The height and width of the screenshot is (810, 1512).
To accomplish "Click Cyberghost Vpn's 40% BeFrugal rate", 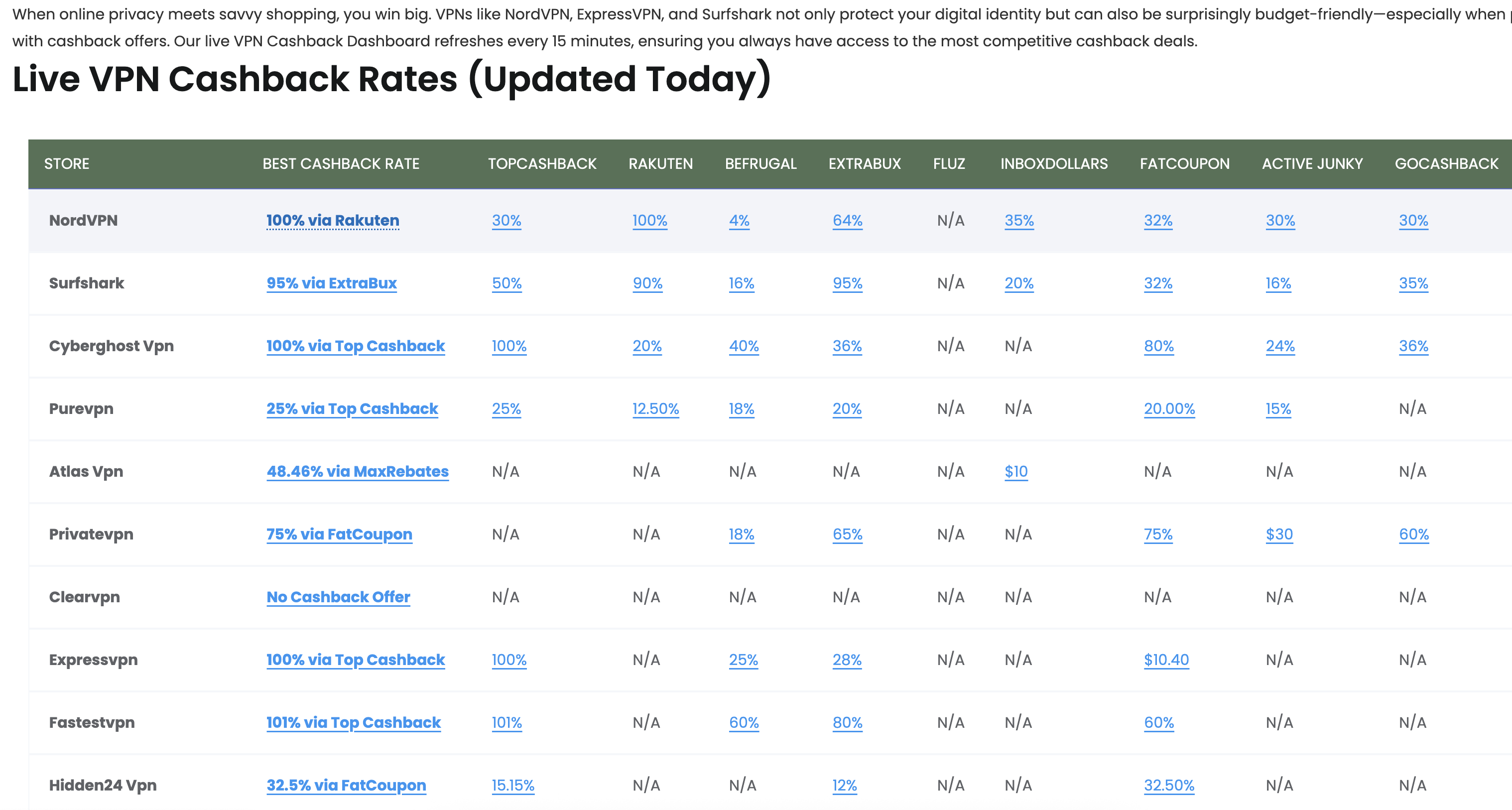I will point(744,346).
